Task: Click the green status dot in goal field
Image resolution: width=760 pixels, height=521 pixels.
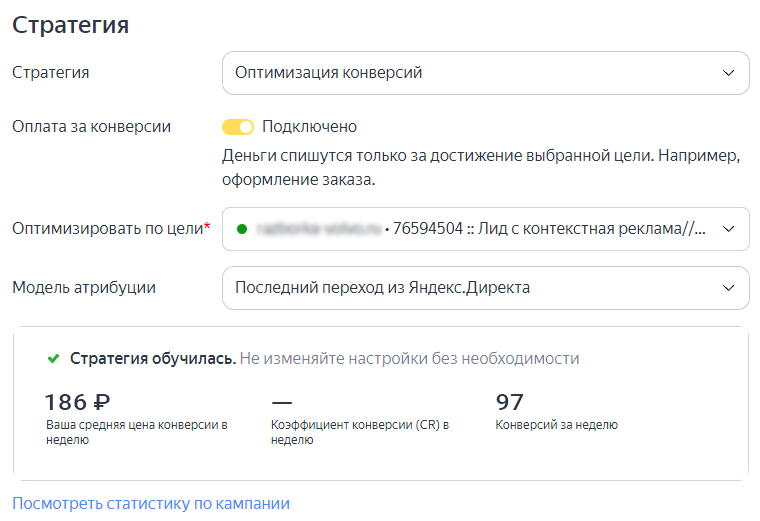Action: pyautogui.click(x=241, y=229)
